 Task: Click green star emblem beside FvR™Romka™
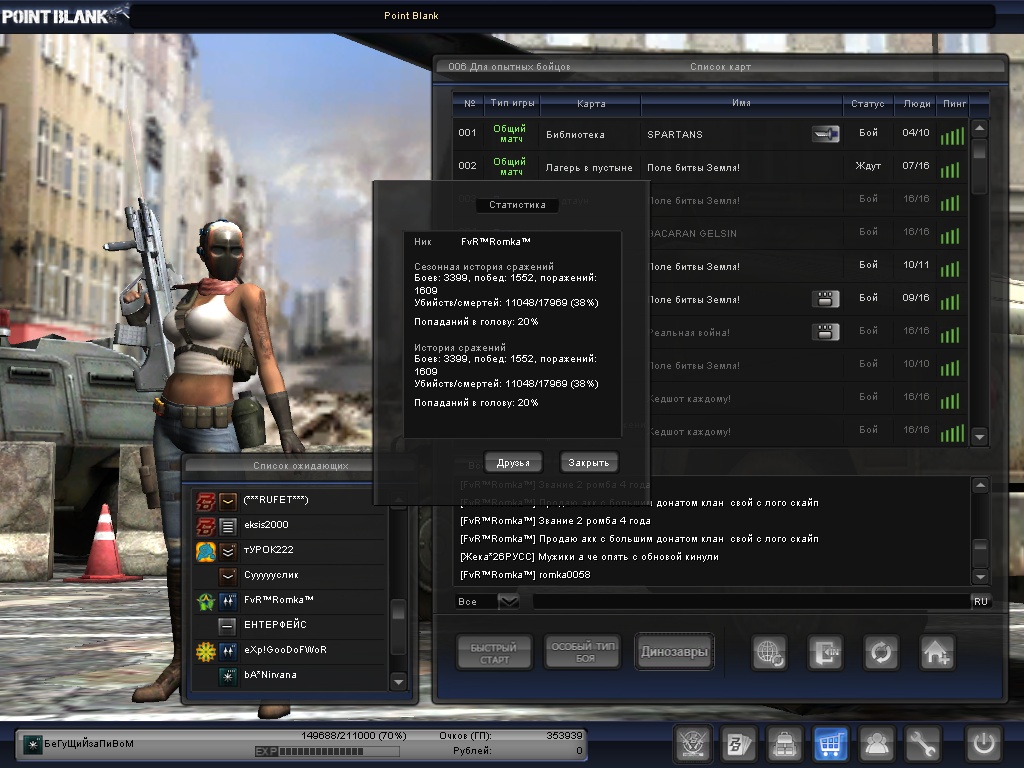[206, 601]
